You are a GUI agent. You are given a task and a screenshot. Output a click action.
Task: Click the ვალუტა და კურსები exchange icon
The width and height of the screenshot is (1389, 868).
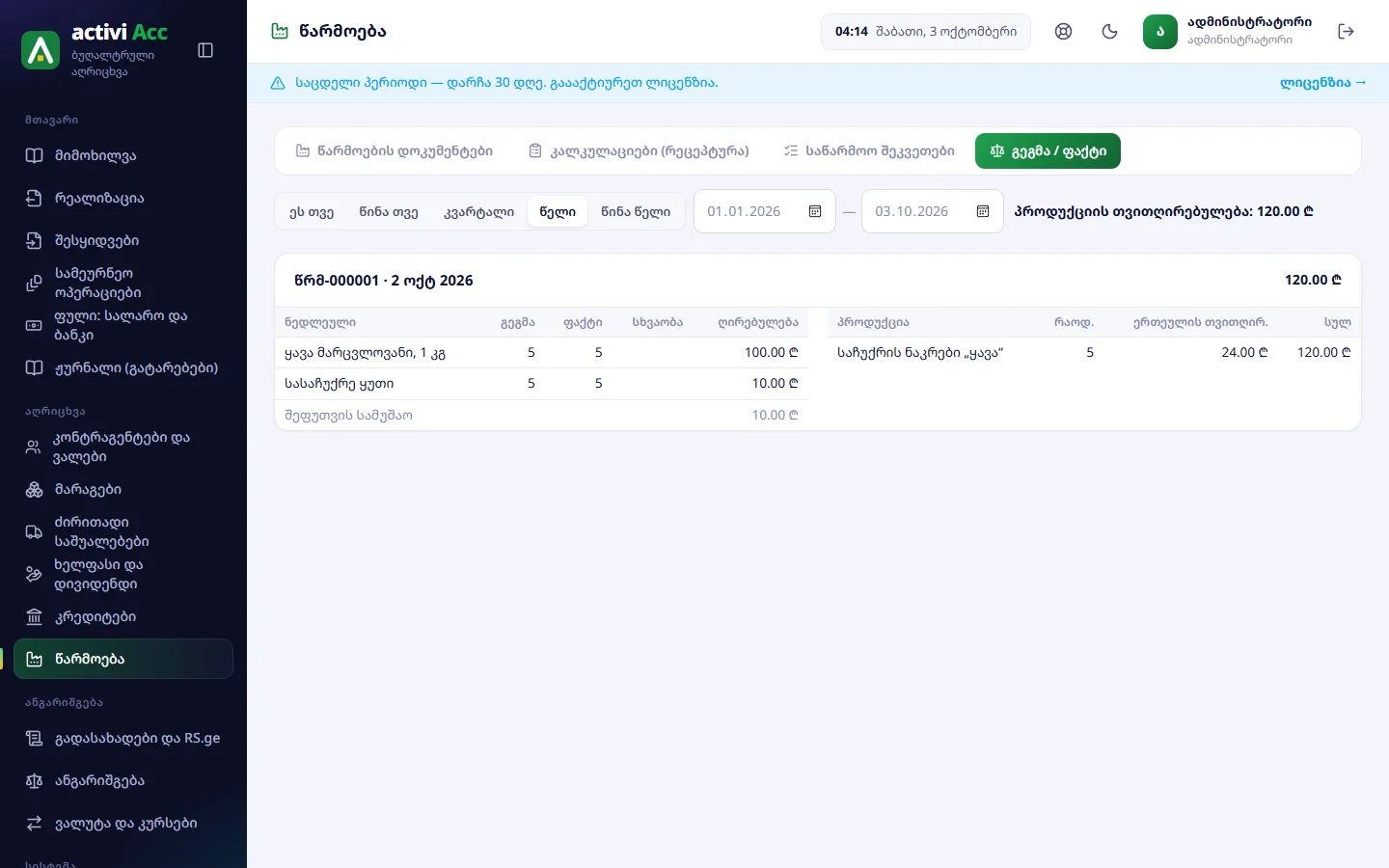click(34, 823)
